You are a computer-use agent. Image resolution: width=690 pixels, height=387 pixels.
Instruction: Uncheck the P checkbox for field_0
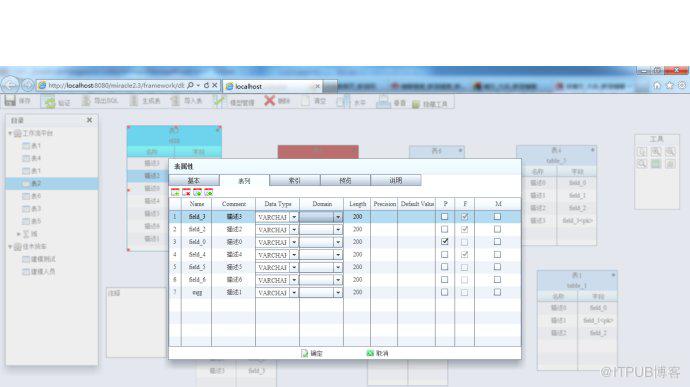(x=444, y=242)
